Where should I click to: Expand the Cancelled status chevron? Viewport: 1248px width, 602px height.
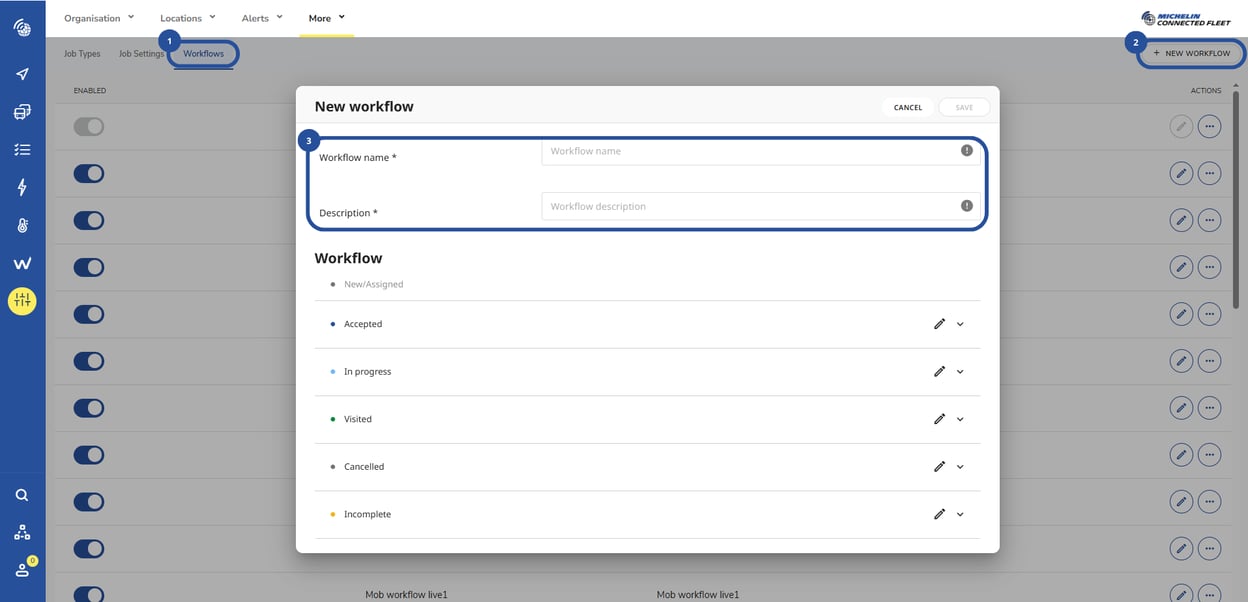(x=960, y=467)
